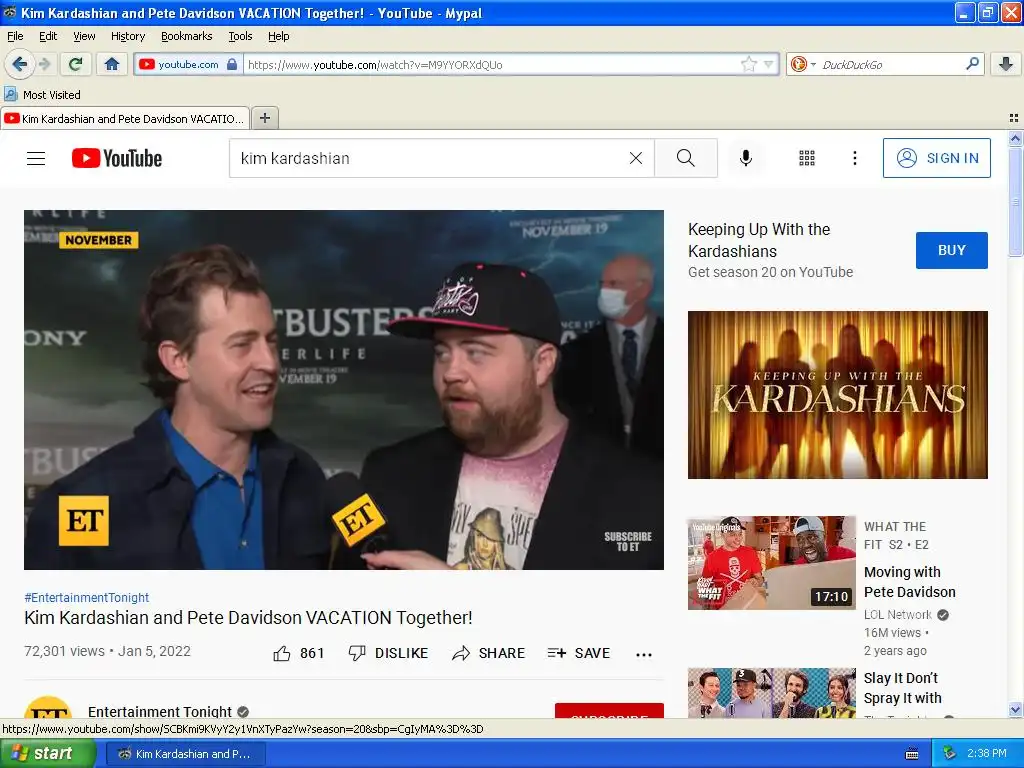
Task: Click the padlock site security icon
Action: tap(232, 64)
